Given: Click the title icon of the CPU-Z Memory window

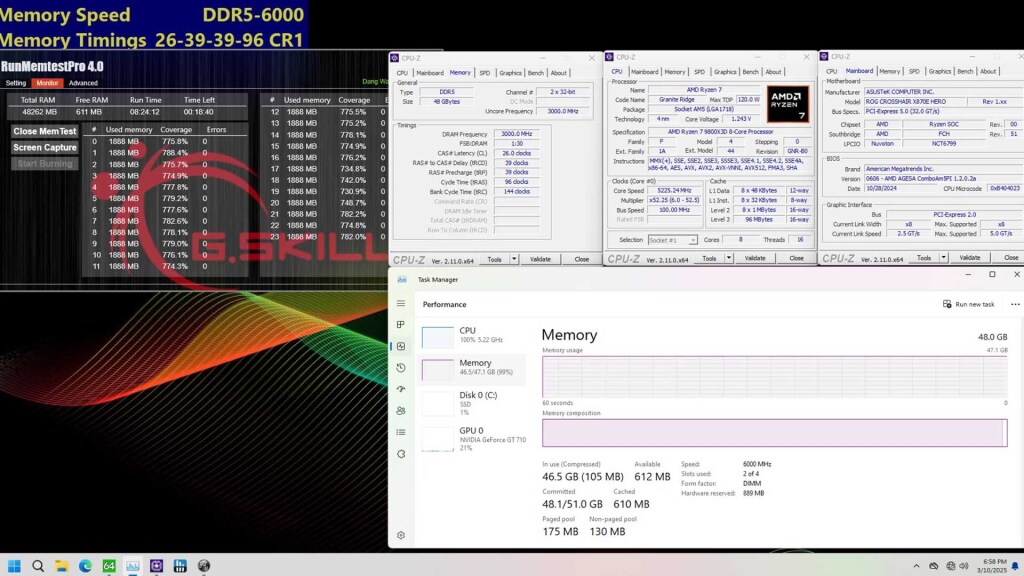Looking at the screenshot, I should pyautogui.click(x=394, y=58).
